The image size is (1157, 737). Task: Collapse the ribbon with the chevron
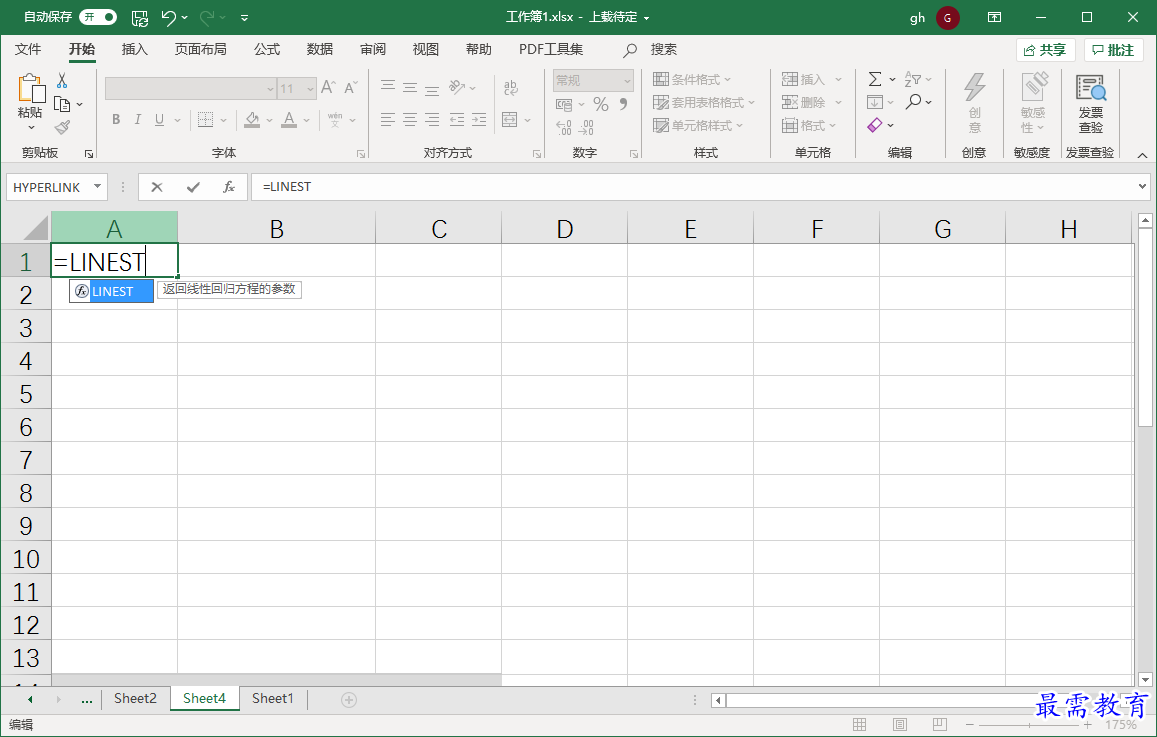[1142, 155]
